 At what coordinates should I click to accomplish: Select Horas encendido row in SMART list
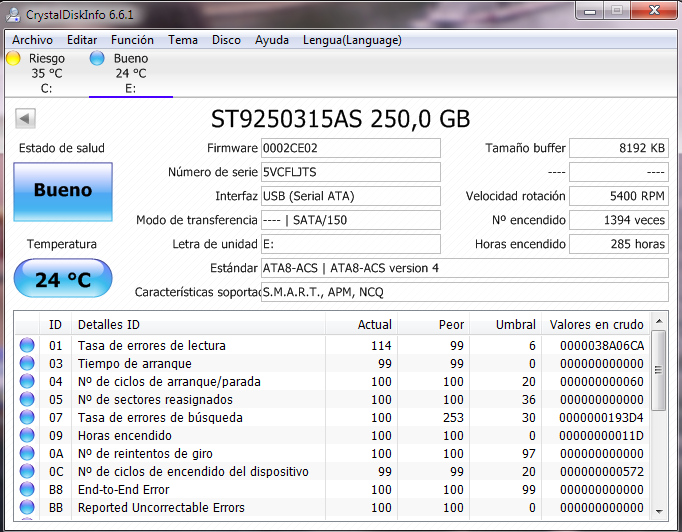pyautogui.click(x=332, y=435)
